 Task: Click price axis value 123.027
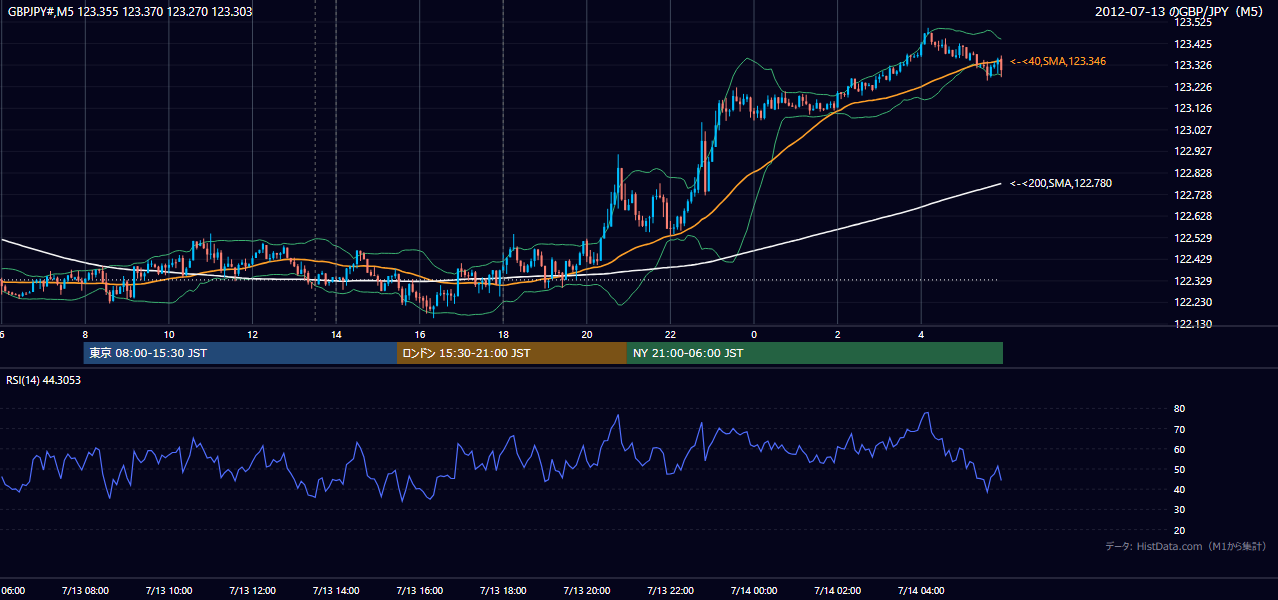[1192, 130]
